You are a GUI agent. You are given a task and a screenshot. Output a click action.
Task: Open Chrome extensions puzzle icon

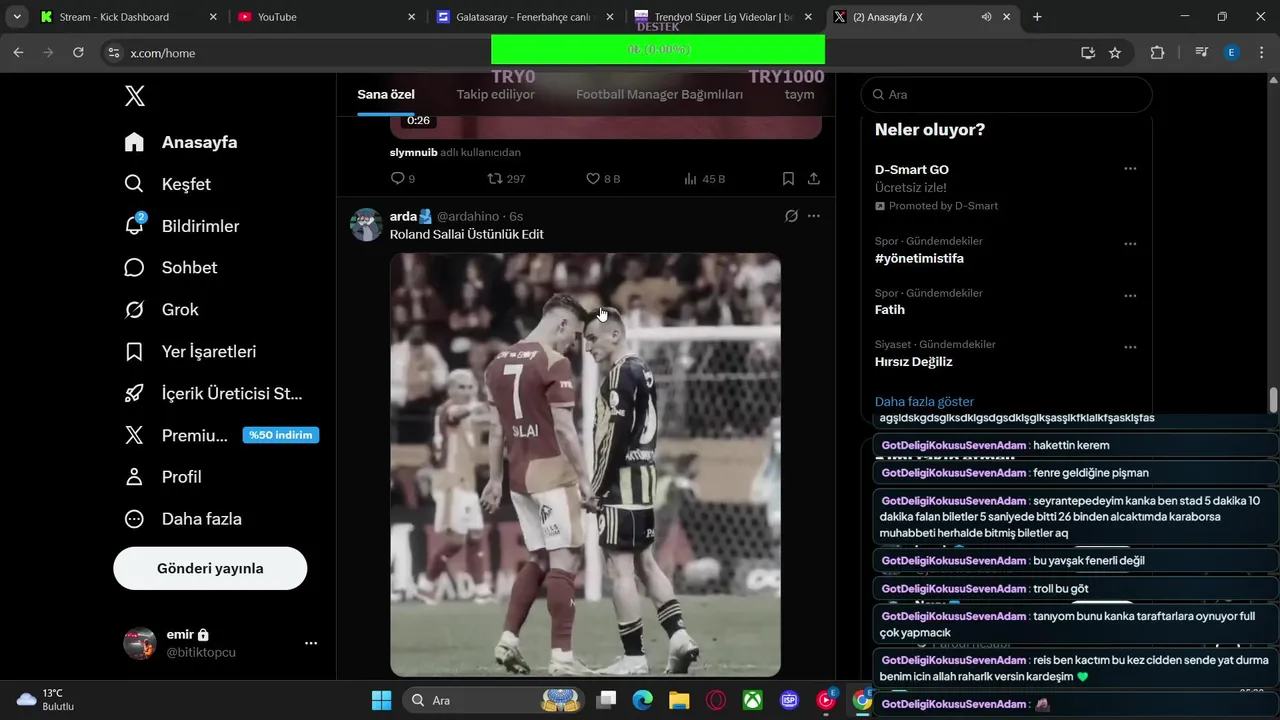pos(1158,53)
